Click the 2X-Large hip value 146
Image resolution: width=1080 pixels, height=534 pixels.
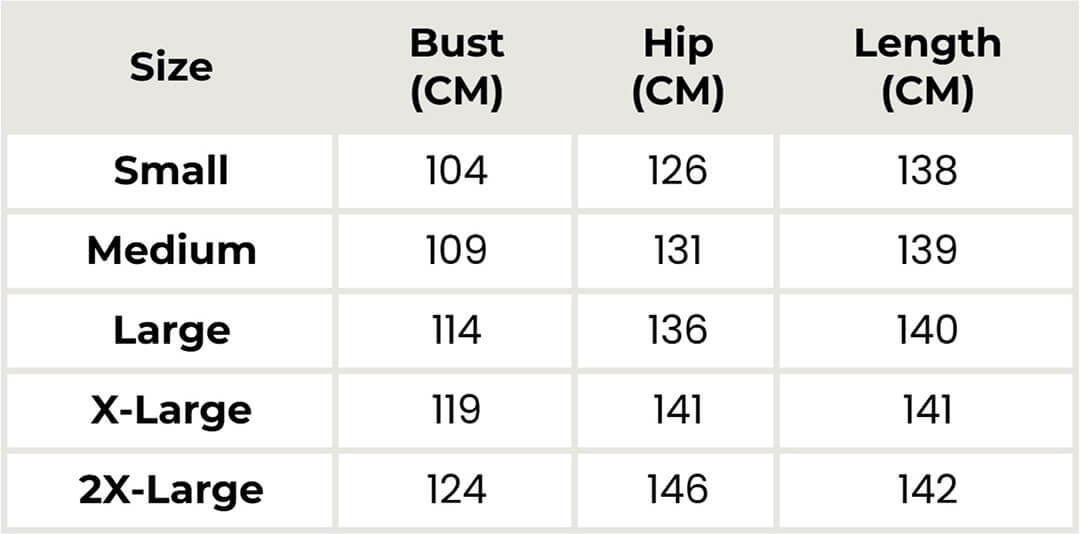coord(678,491)
